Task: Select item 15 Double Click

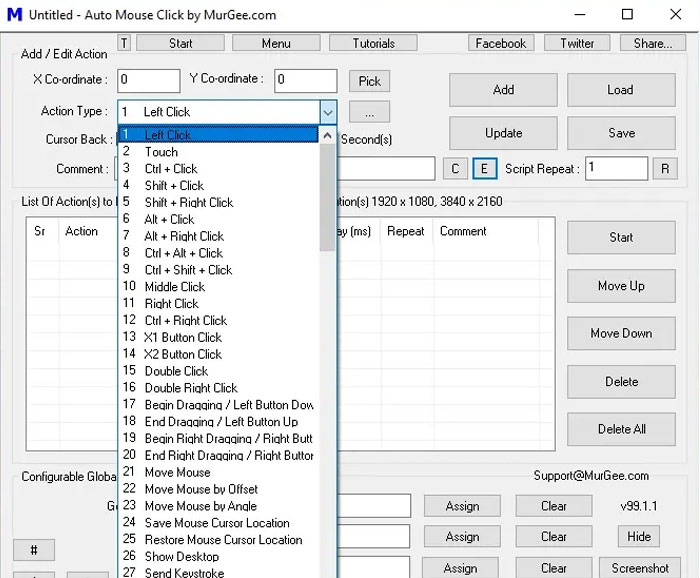Action: [x=218, y=371]
